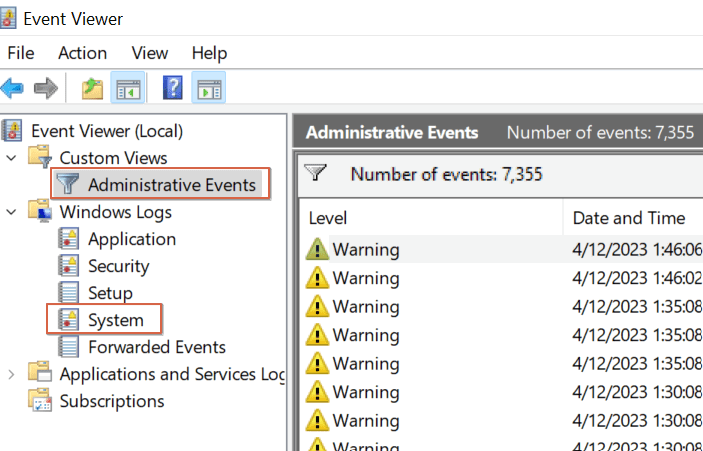This screenshot has height=451, width=703.
Task: Collapse the Custom Views tree node
Action: pos(11,158)
